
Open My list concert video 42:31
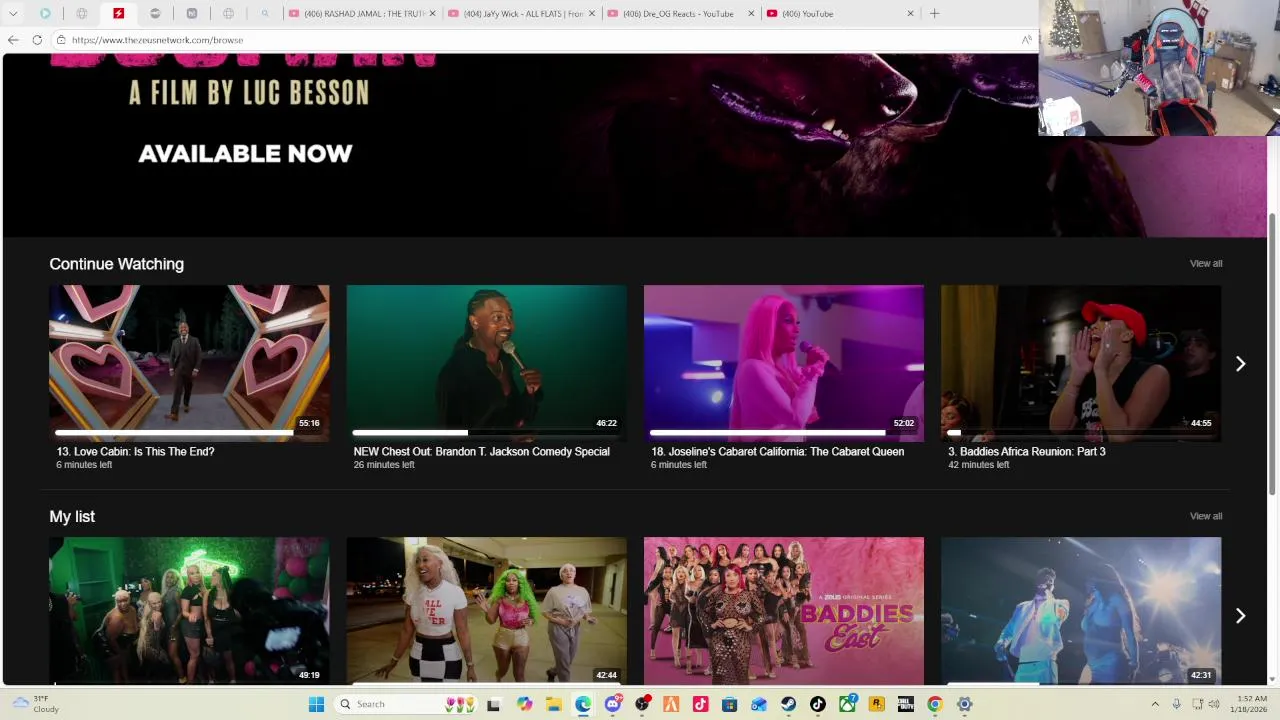coord(1081,611)
